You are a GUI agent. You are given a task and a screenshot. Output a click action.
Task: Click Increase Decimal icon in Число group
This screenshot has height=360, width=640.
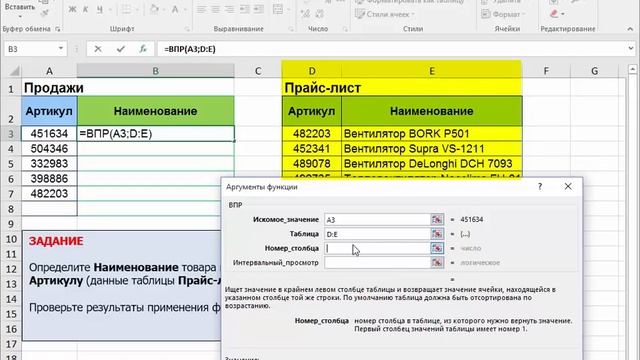pos(305,14)
